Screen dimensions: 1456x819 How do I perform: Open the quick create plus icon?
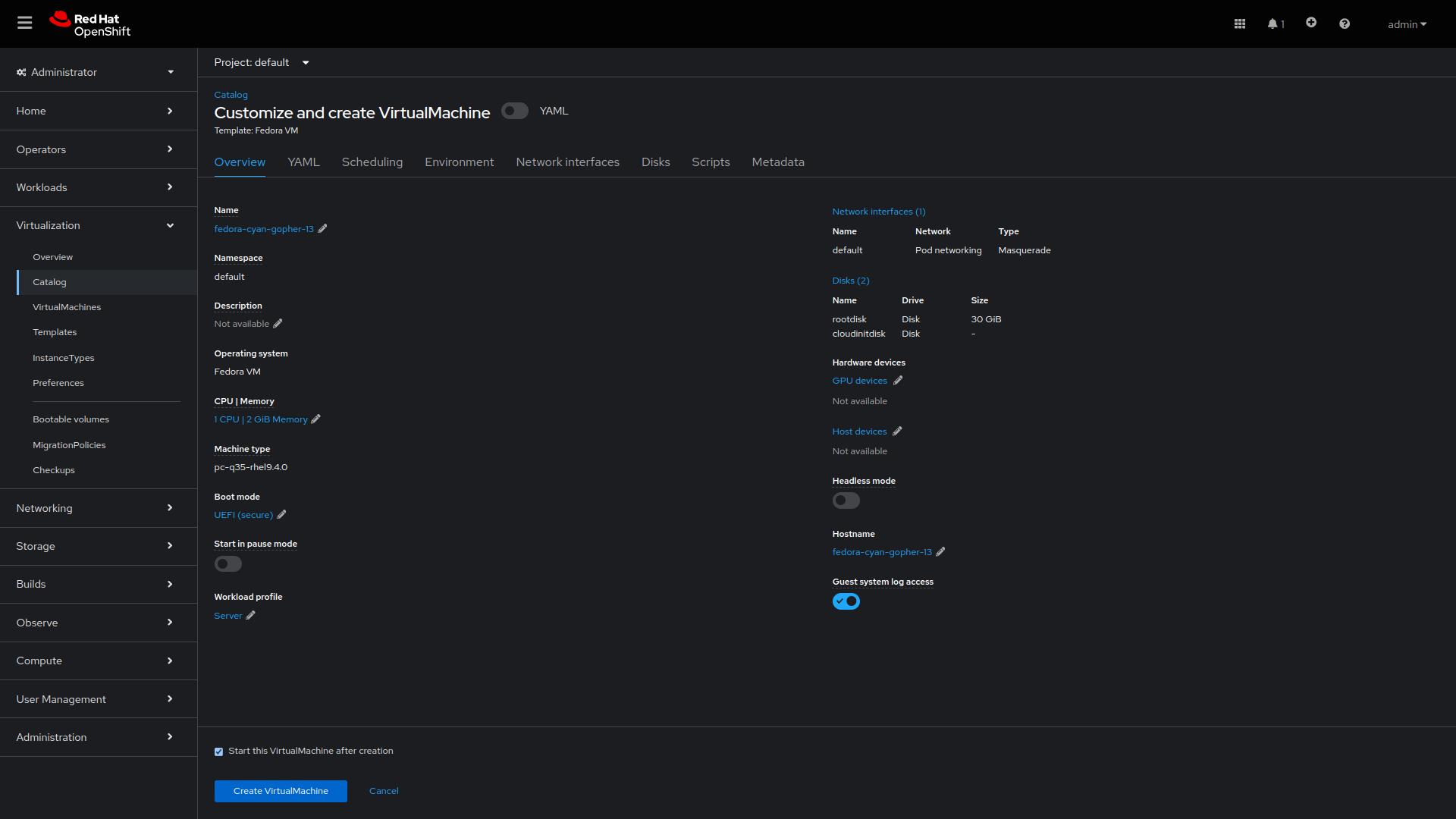point(1311,24)
